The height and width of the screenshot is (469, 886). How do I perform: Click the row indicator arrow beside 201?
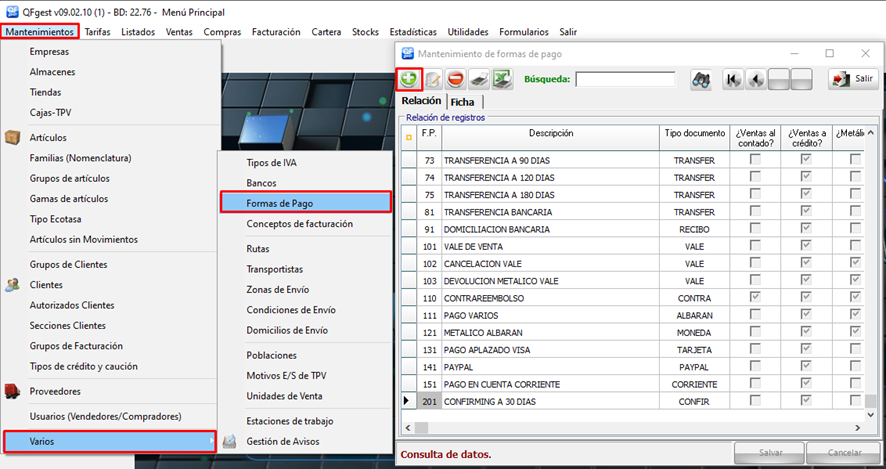point(406,401)
